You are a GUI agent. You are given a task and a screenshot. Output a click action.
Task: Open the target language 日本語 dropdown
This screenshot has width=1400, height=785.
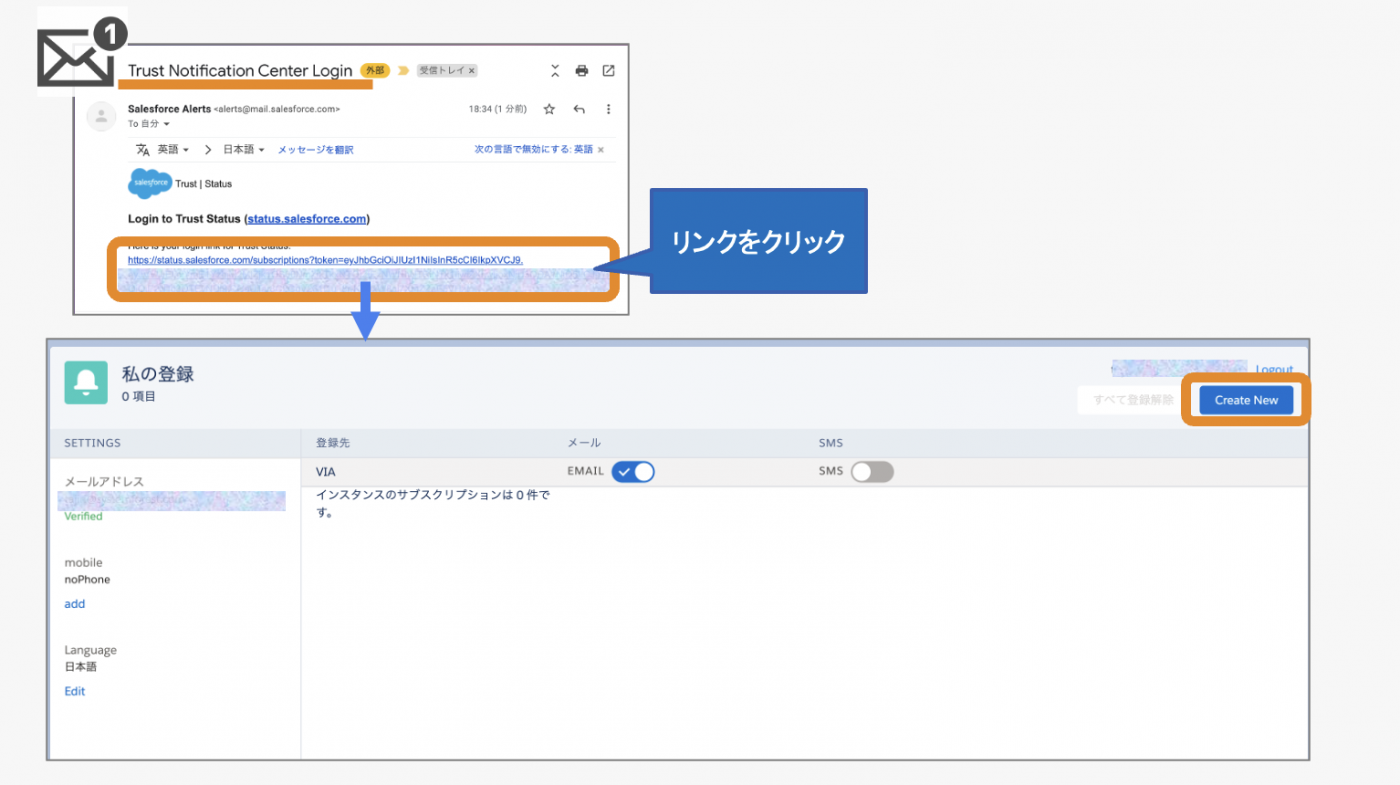[243, 150]
